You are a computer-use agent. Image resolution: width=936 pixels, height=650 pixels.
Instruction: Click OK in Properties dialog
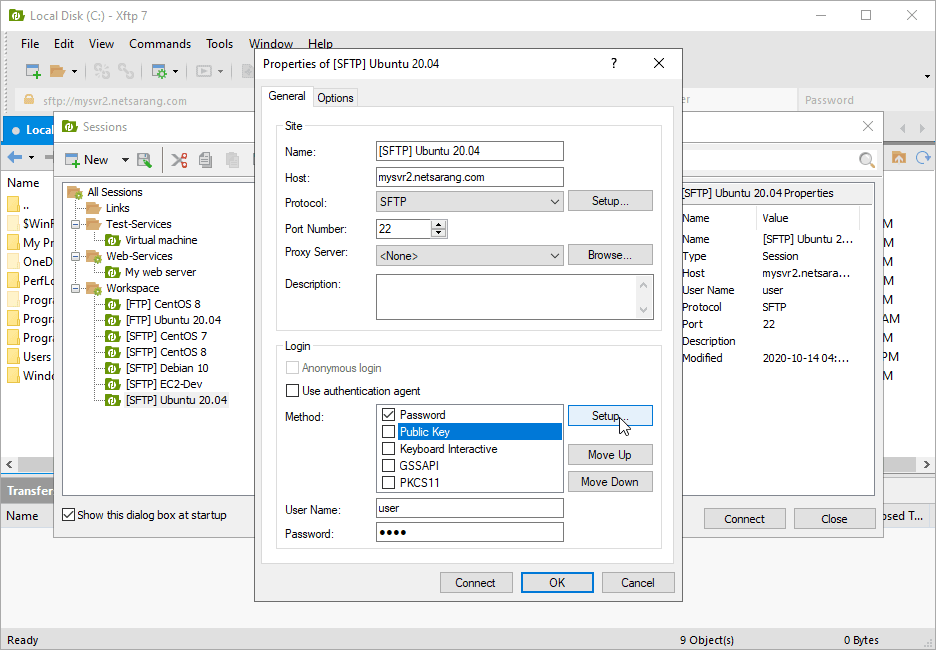pos(557,583)
